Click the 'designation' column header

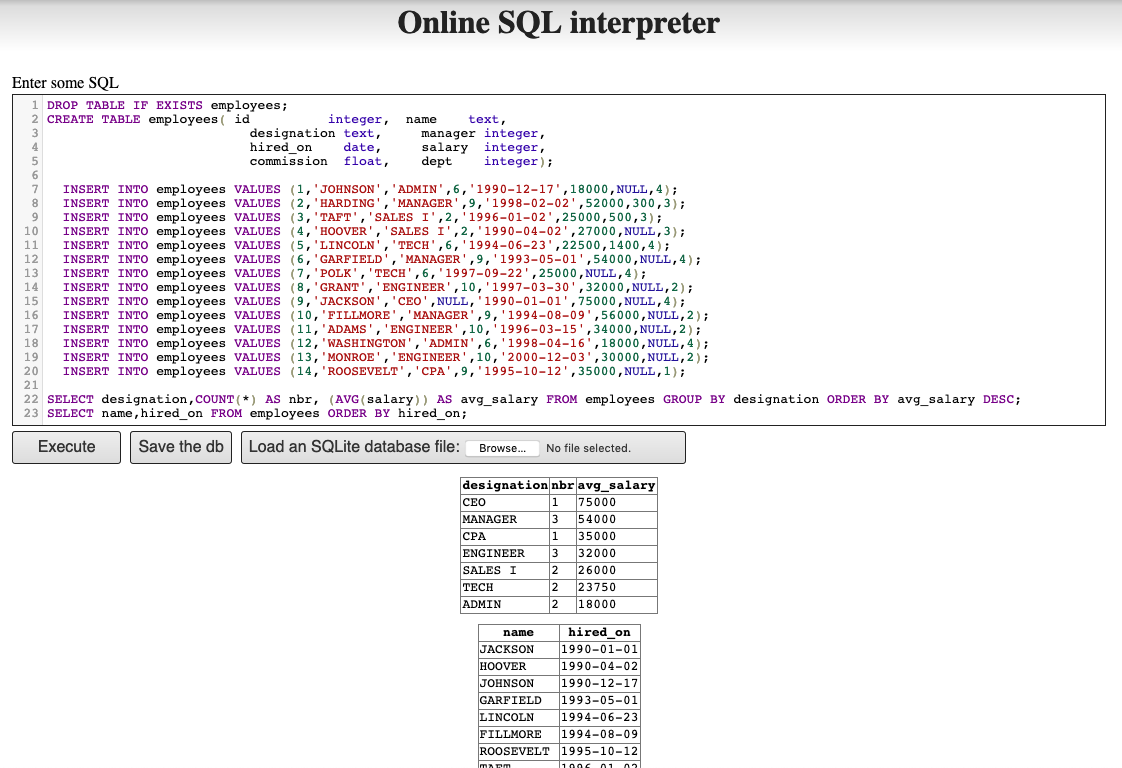pyautogui.click(x=505, y=485)
